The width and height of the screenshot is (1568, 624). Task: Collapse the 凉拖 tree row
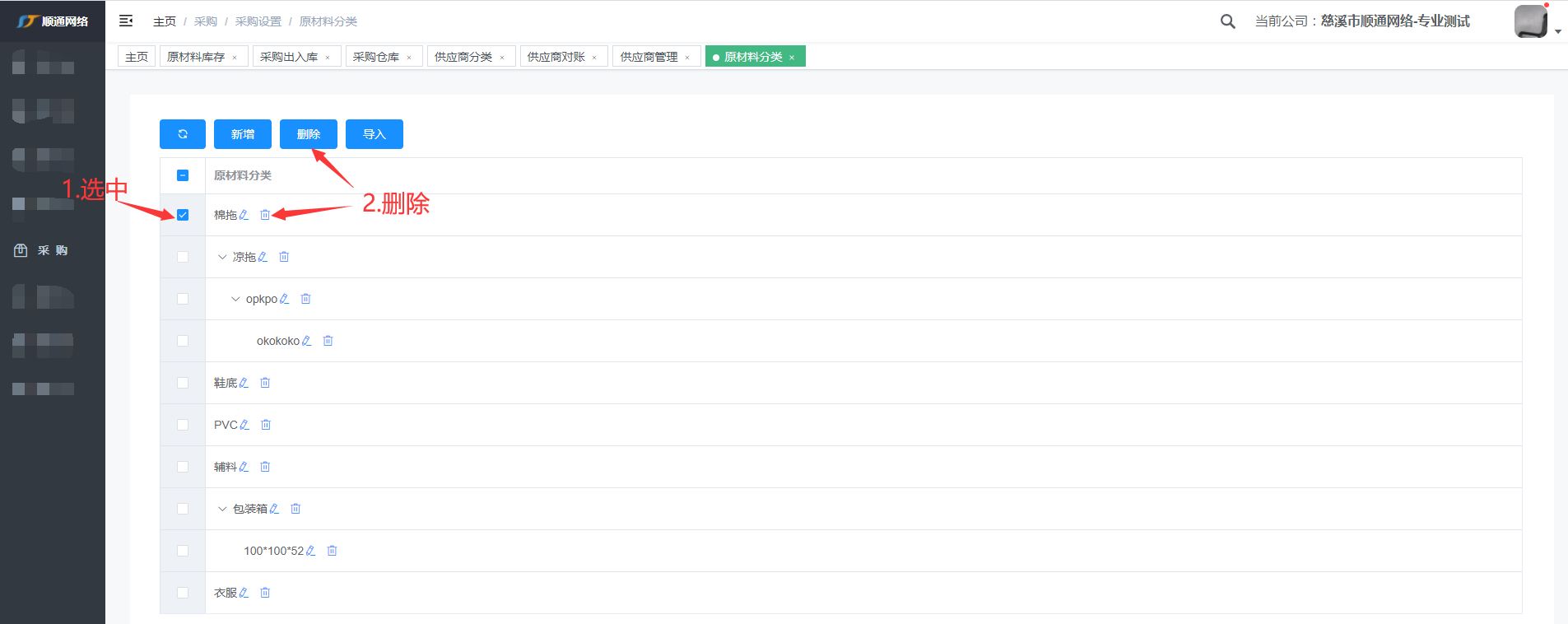pos(222,257)
